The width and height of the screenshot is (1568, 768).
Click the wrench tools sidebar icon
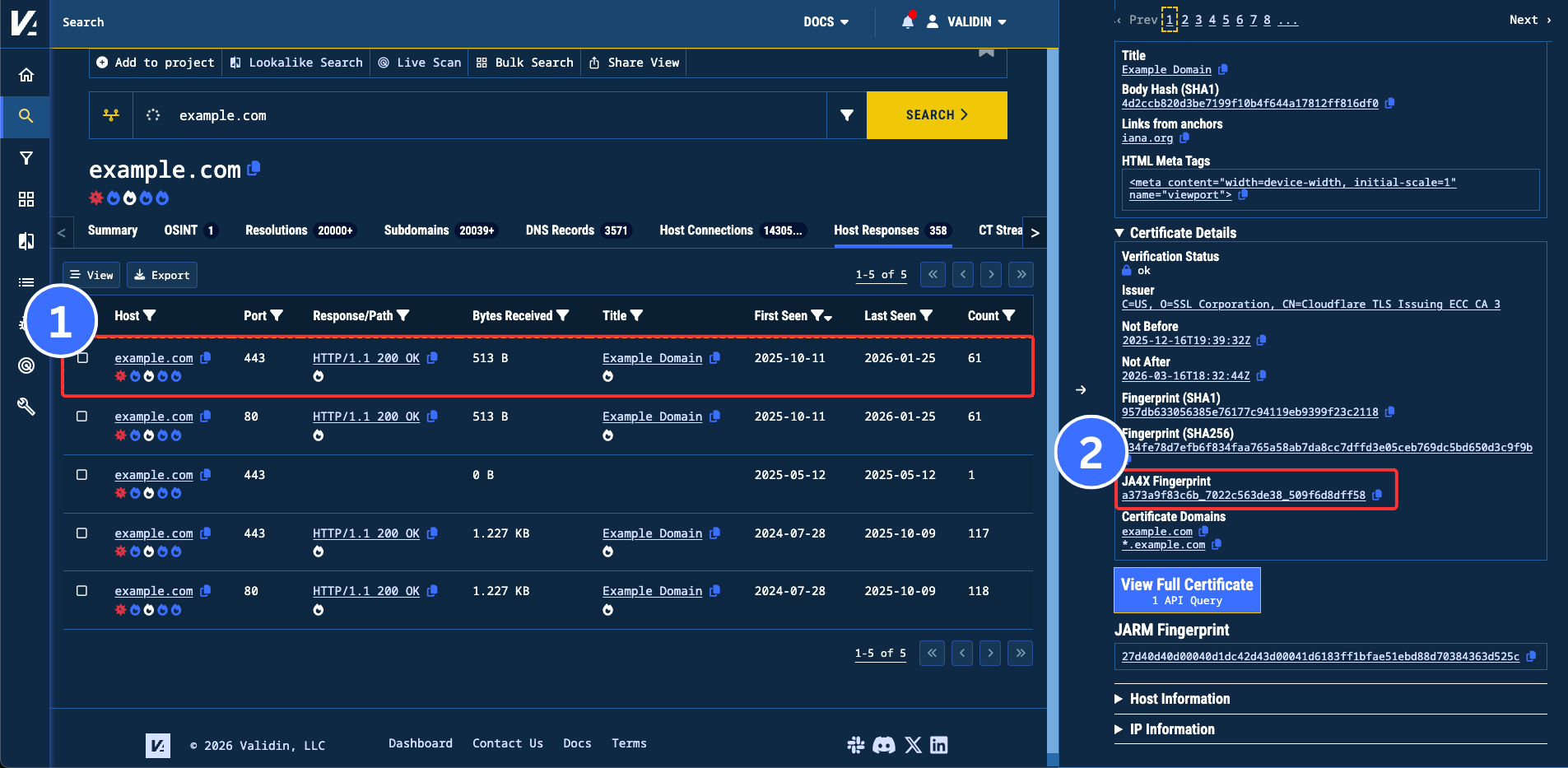pos(26,406)
